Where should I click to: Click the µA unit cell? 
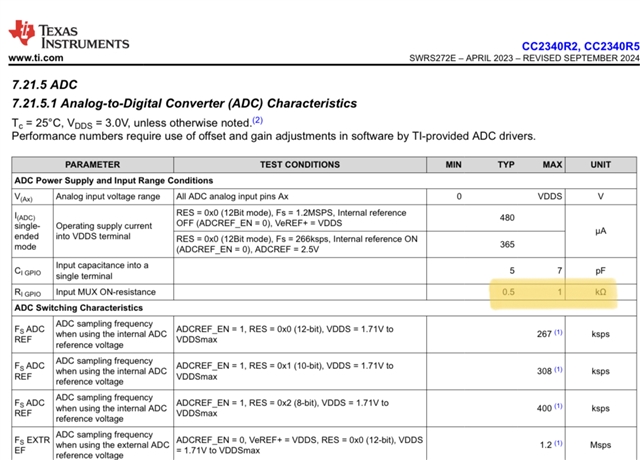(600, 231)
